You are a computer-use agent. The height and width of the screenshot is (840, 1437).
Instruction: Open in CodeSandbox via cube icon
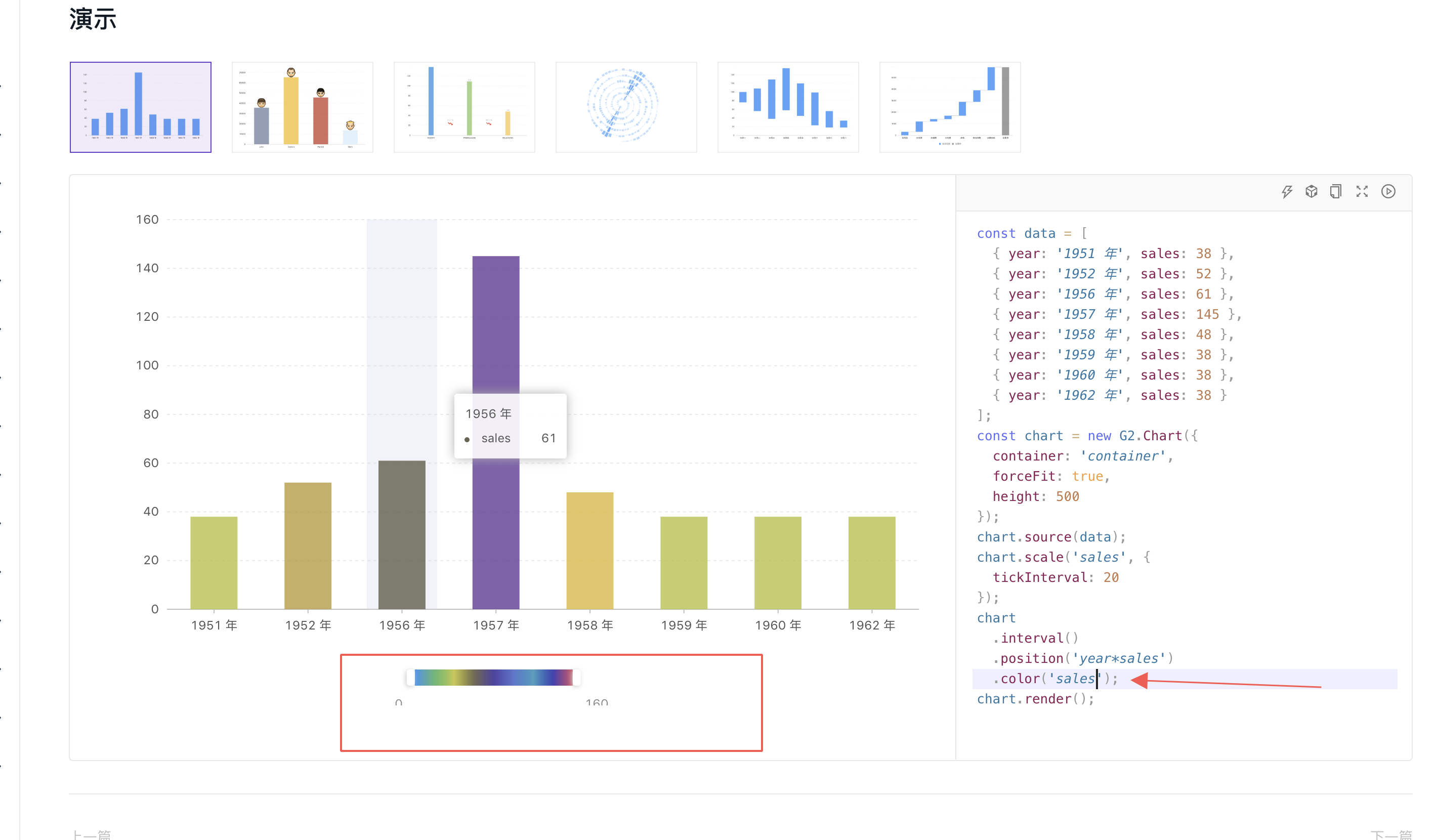click(x=1311, y=192)
